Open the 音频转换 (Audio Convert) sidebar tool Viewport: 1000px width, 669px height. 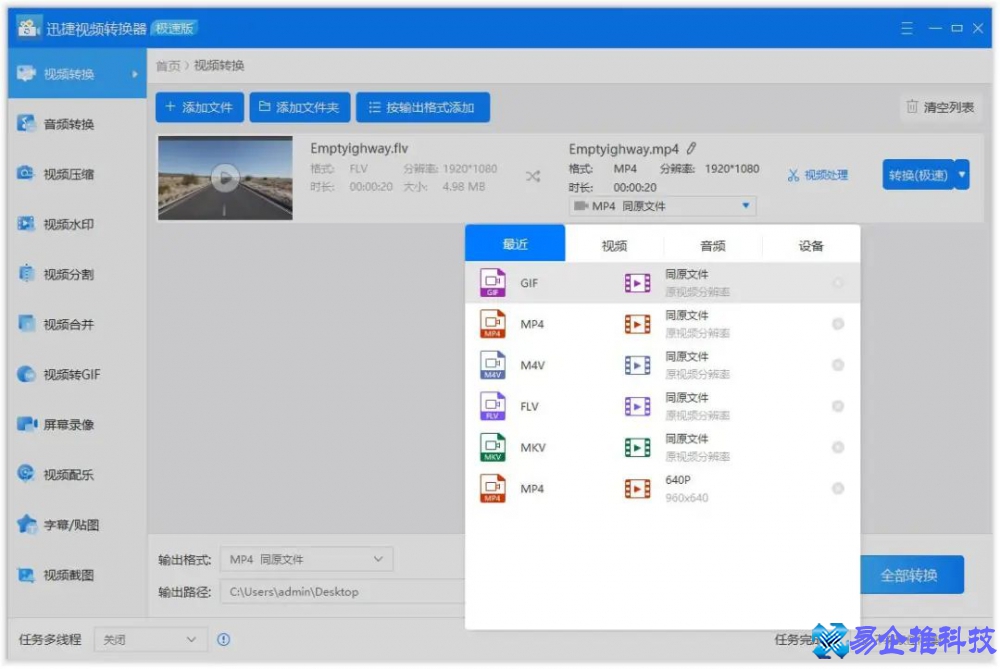70,122
